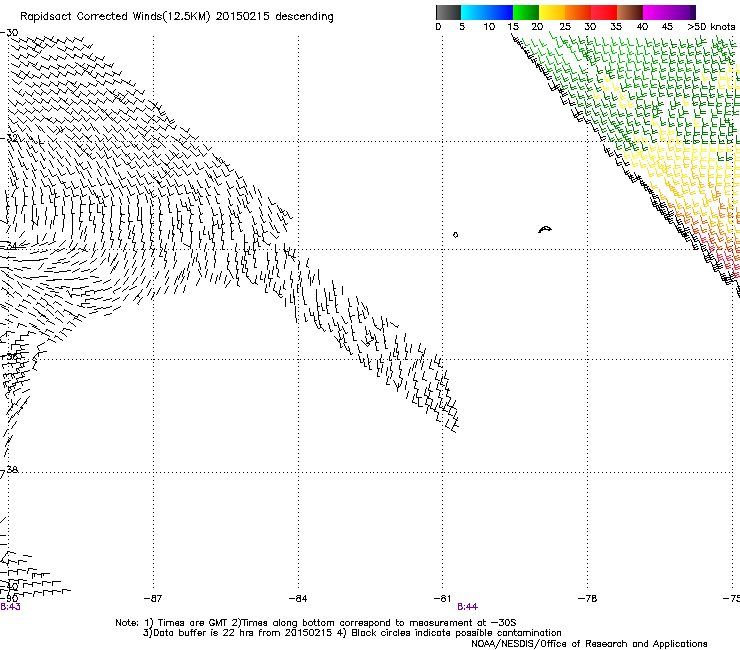Viewport: 740px width, 650px height.
Task: Click the 'Black circles indicate possible contamination' note
Action: 456,633
